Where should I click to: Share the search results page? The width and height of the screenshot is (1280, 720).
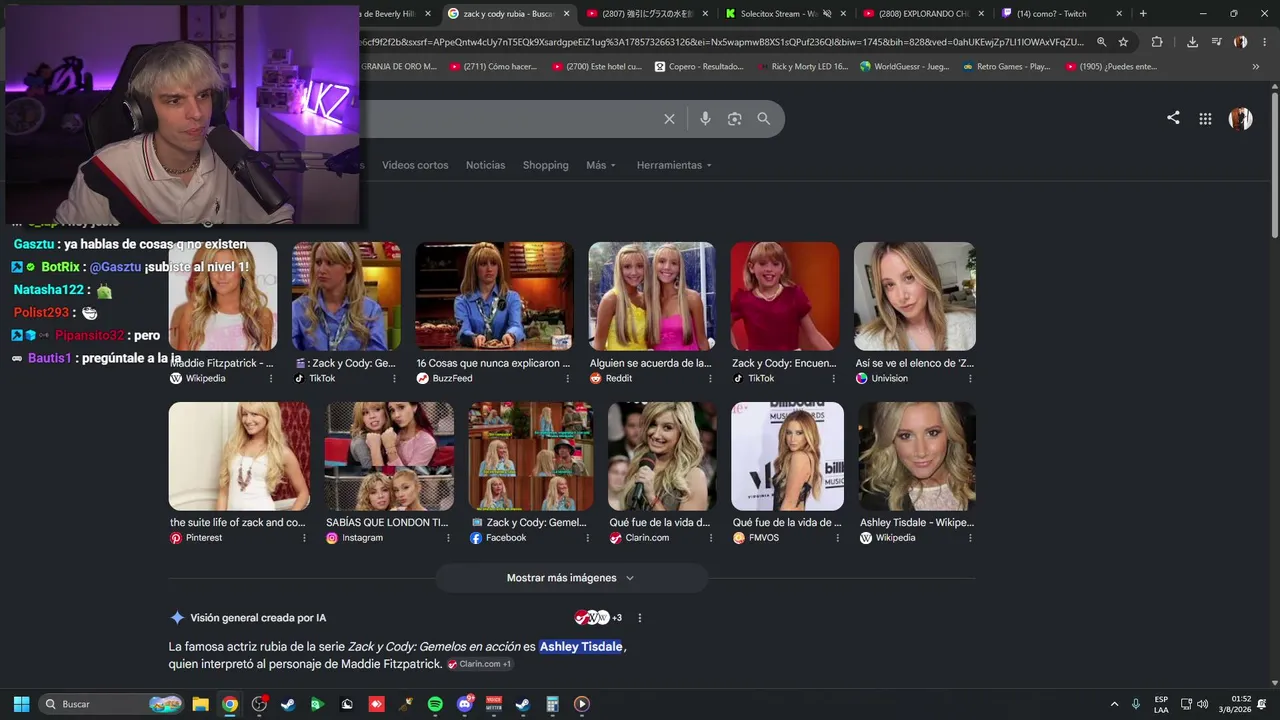[1173, 118]
